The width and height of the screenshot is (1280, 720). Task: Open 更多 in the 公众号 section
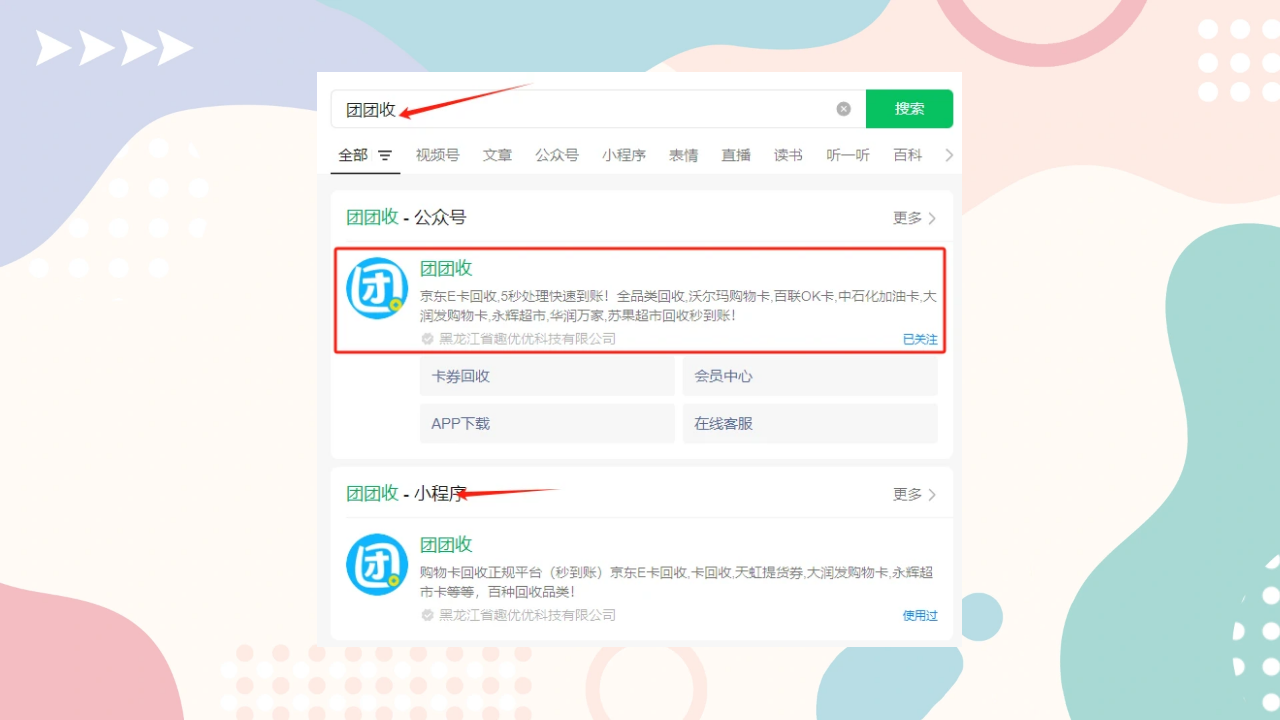coord(914,218)
